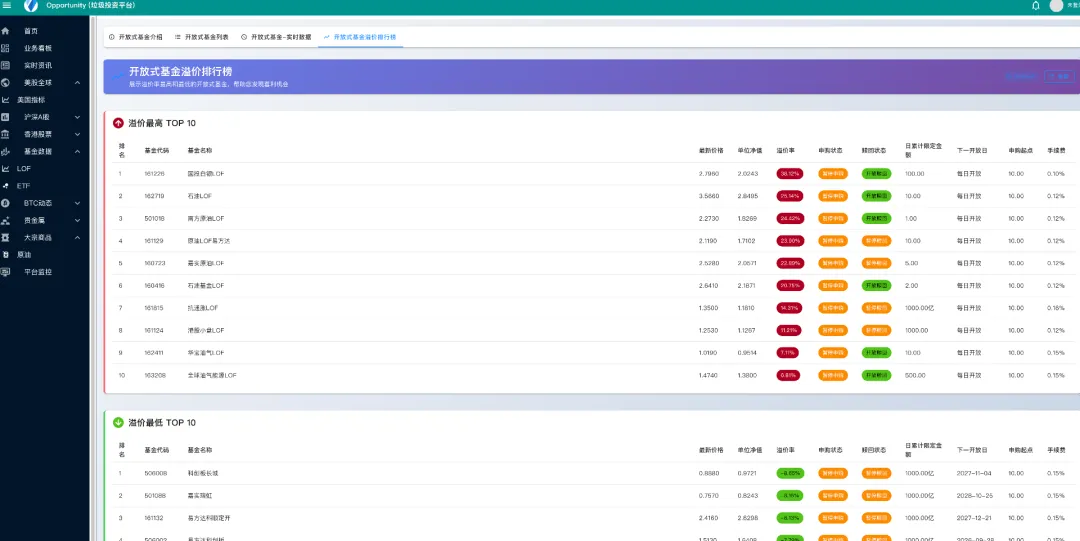The height and width of the screenshot is (541, 1080).
Task: Click fund name 全球油气能源LOF
Action: [x=212, y=375]
